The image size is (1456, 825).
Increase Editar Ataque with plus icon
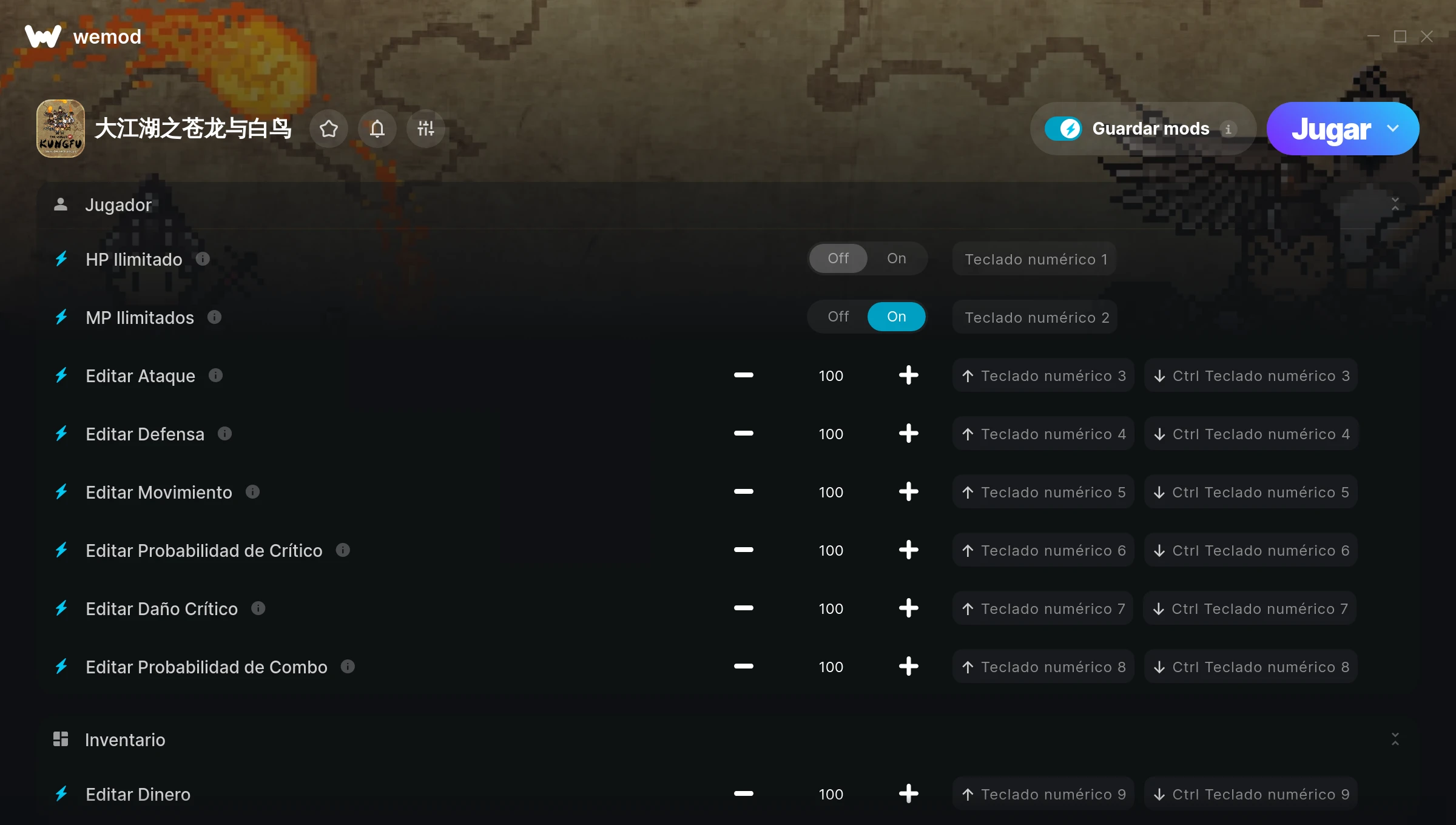[x=908, y=375]
